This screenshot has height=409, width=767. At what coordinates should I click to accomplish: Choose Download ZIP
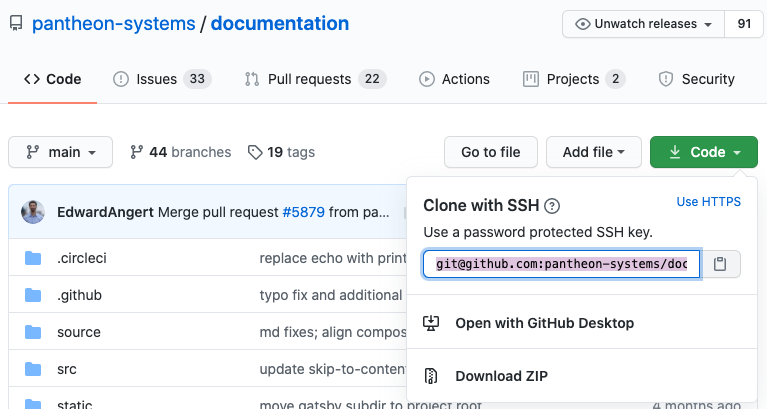coord(582,376)
